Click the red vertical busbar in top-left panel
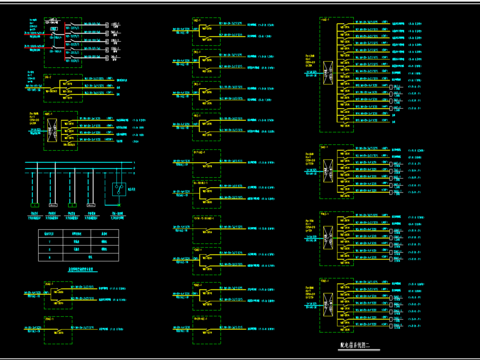The image size is (480, 360). [65, 42]
